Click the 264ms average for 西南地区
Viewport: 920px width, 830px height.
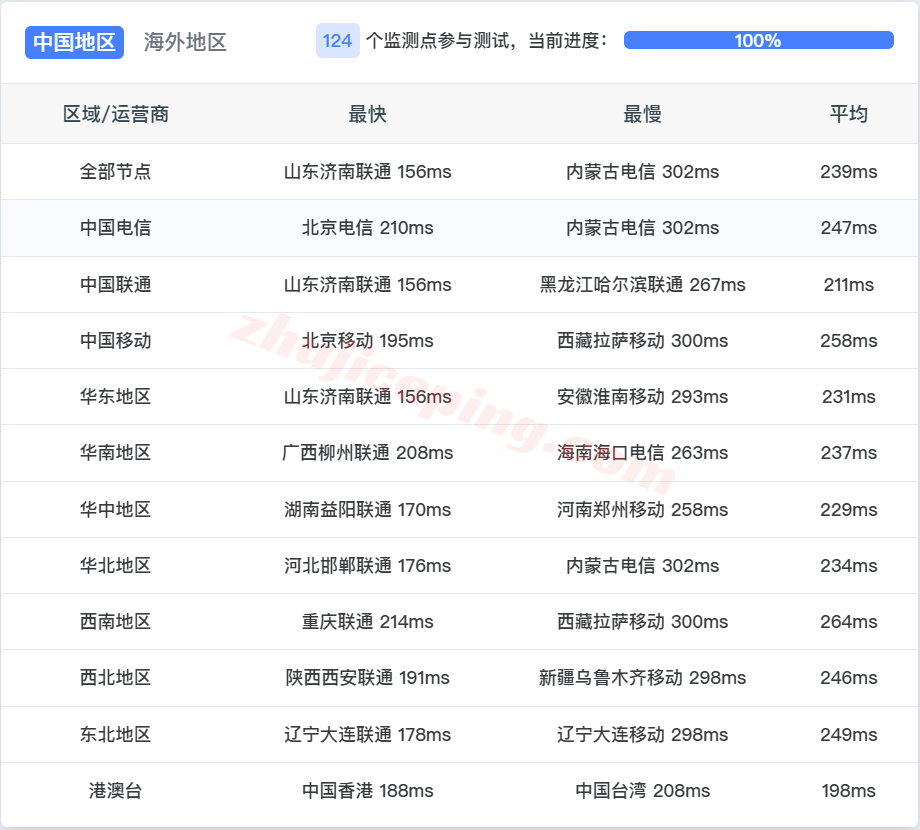tap(848, 622)
